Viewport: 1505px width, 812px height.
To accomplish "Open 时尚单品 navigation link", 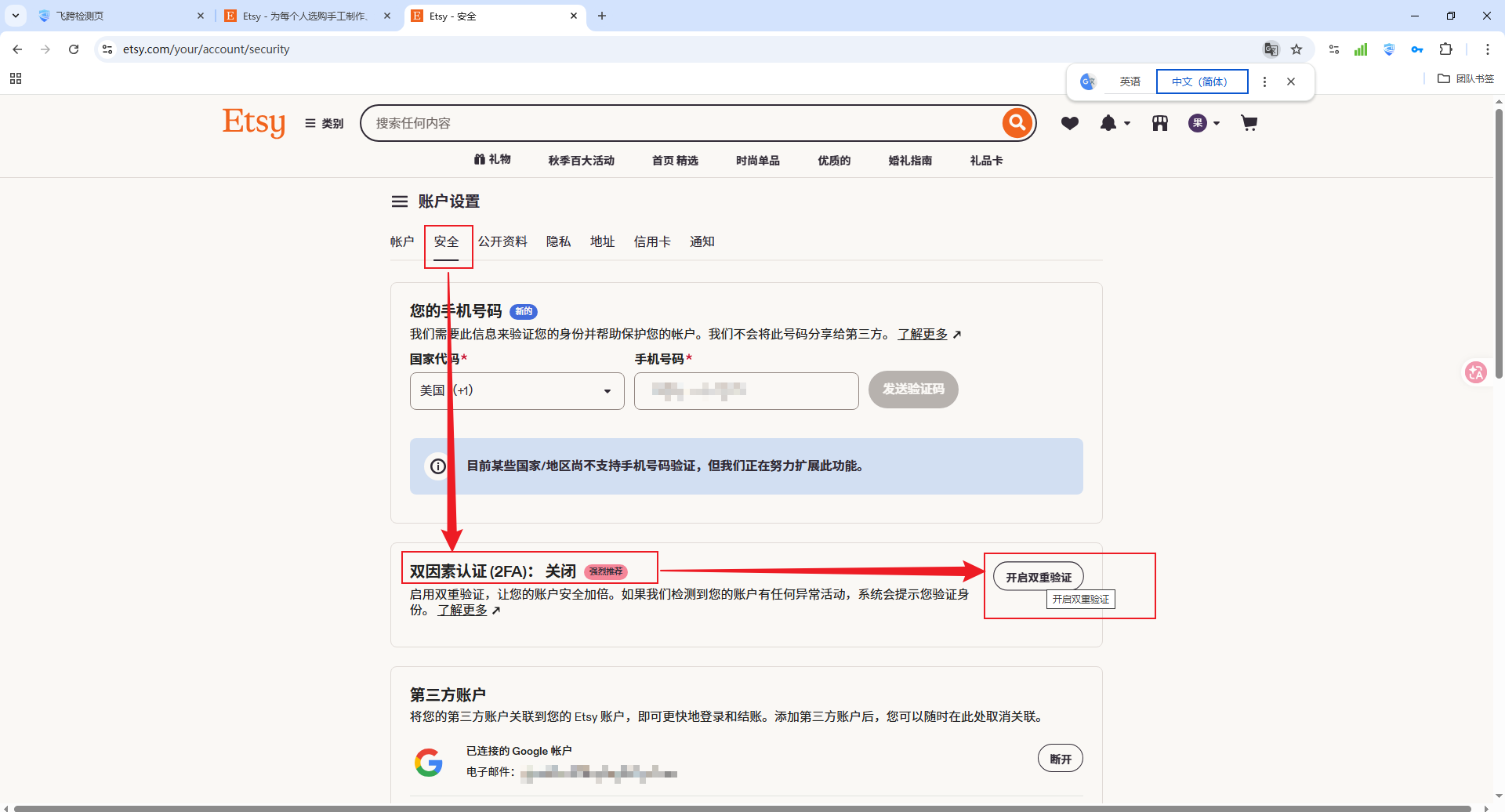I will pos(758,160).
